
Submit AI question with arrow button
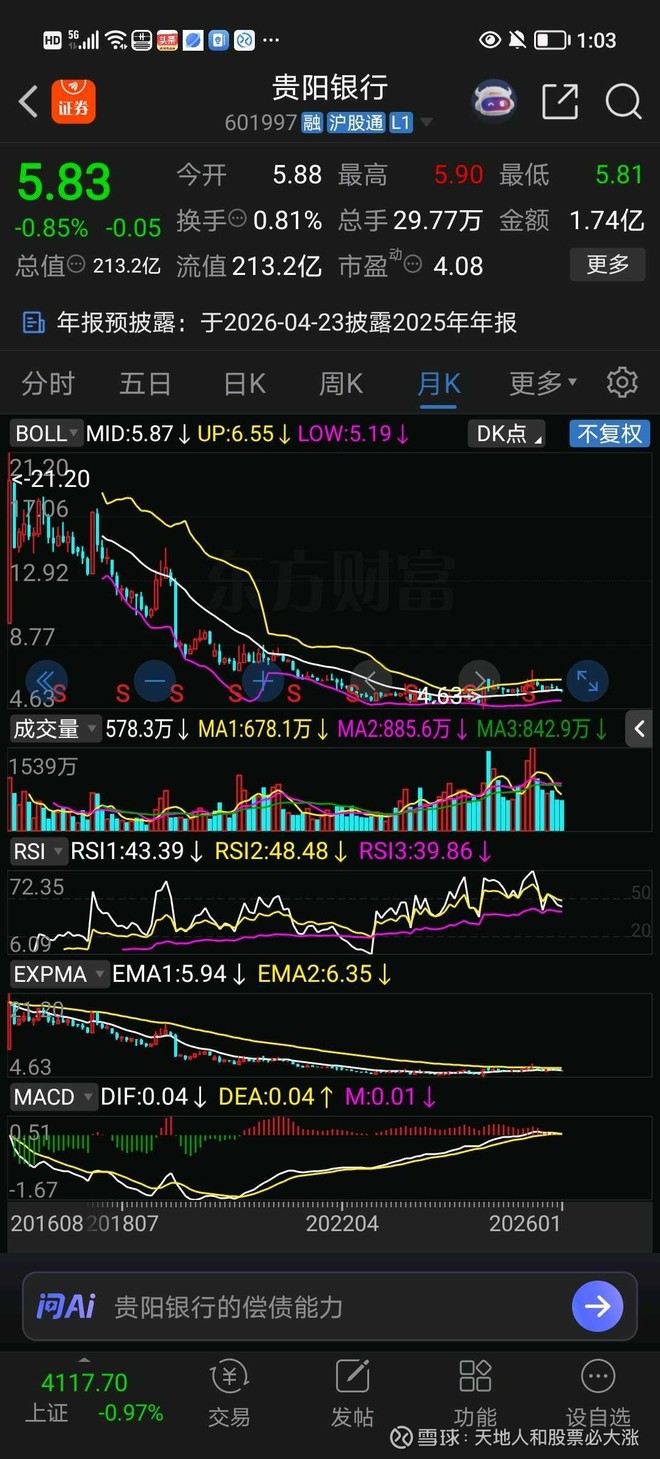click(598, 1306)
